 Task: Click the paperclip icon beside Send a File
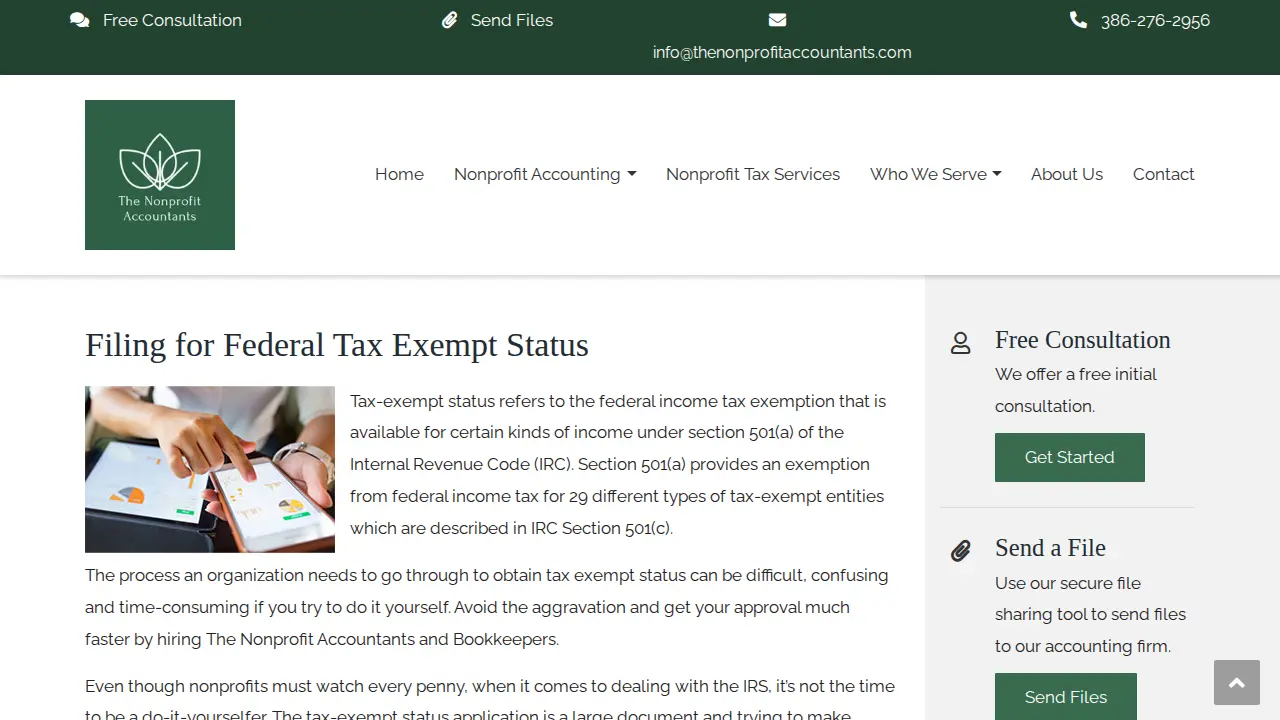pos(960,551)
